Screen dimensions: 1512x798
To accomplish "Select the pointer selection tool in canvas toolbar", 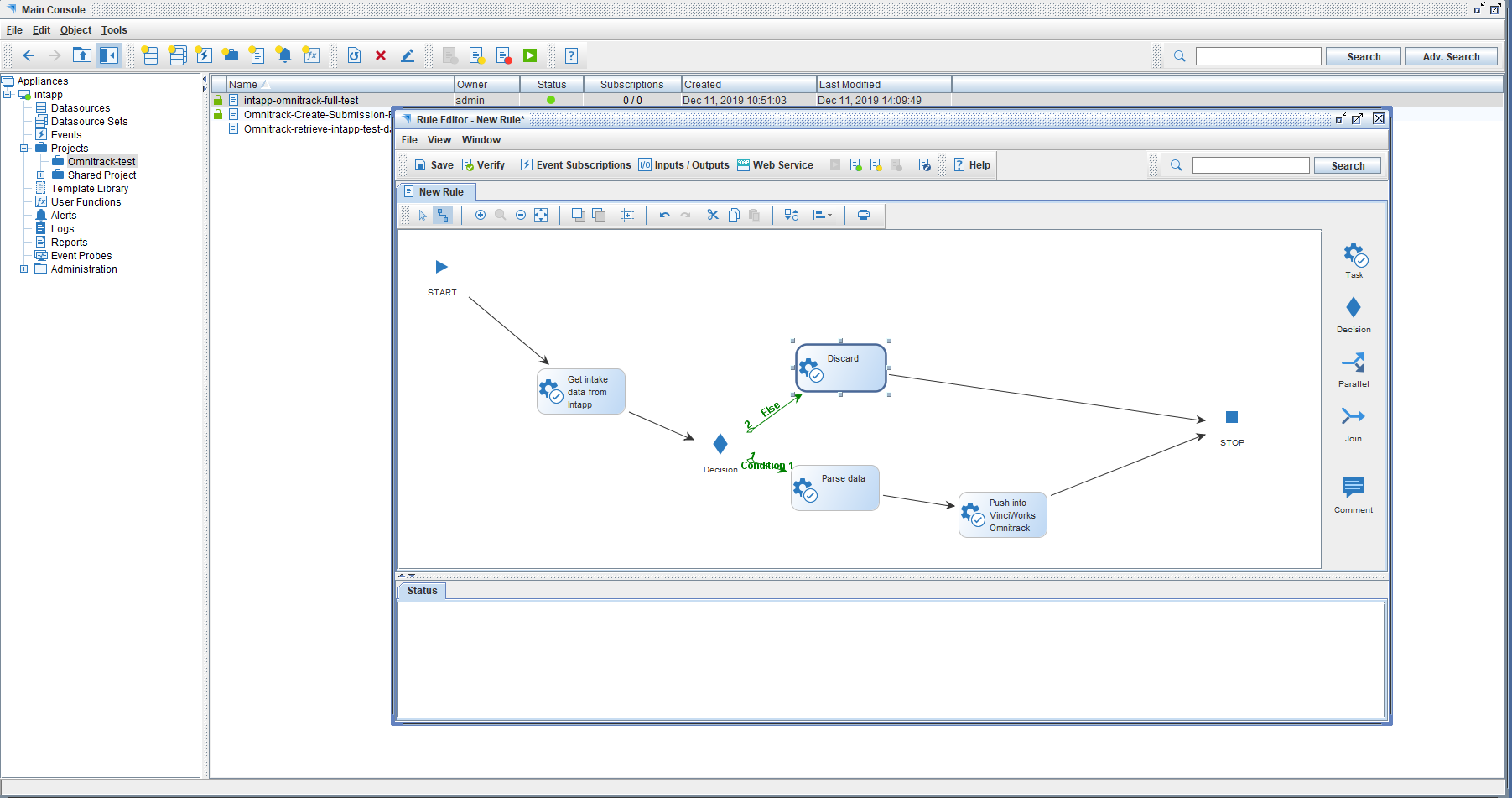I will pyautogui.click(x=423, y=215).
